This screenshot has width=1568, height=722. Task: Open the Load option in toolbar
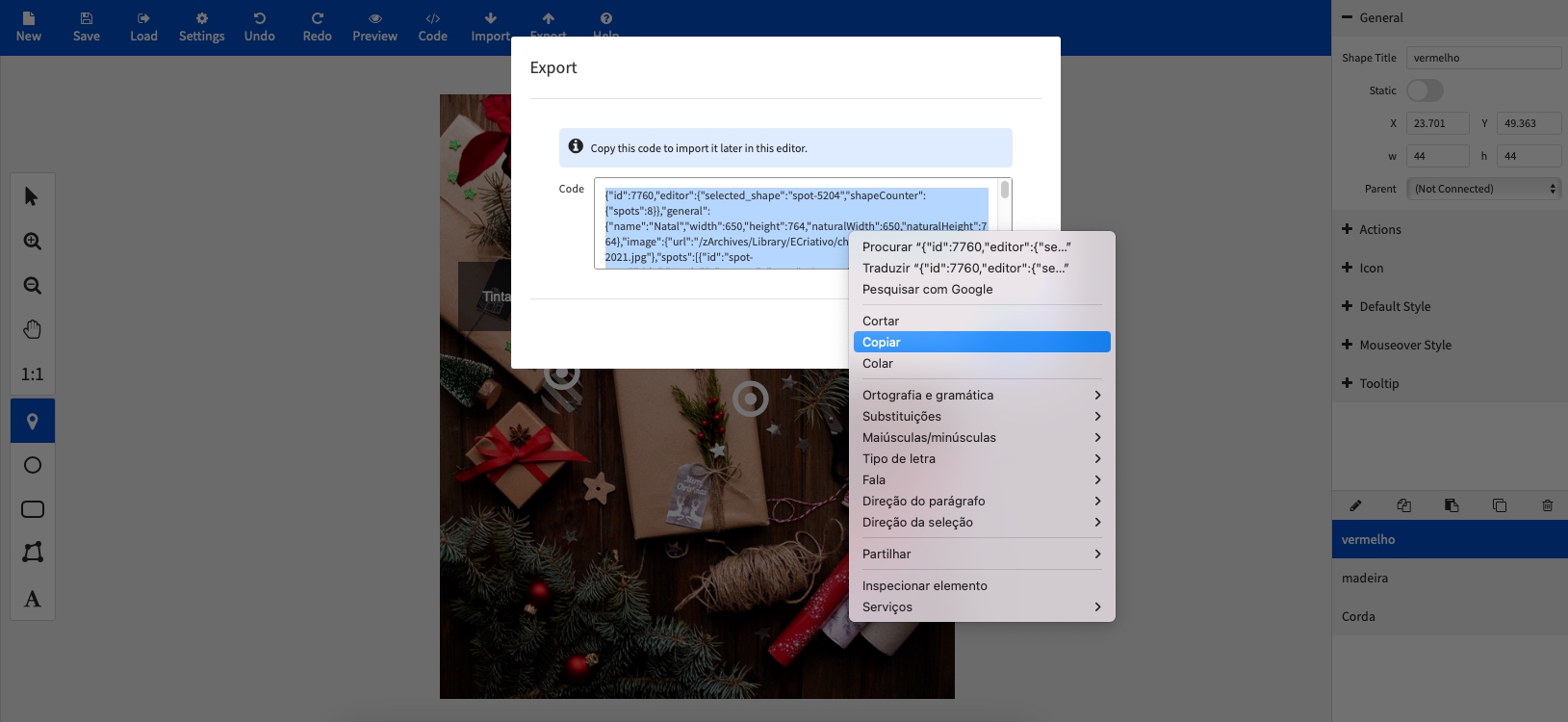(143, 27)
